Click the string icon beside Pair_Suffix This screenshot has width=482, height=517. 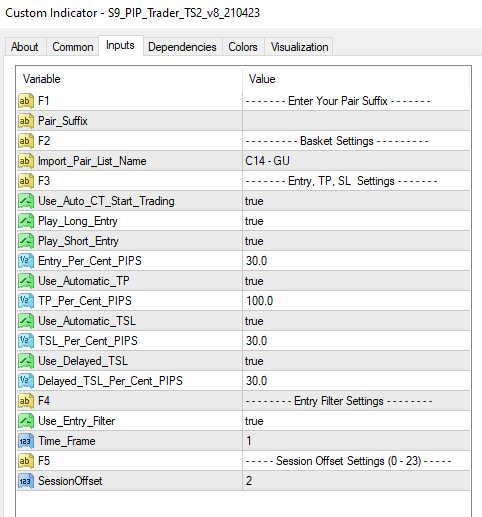point(26,121)
